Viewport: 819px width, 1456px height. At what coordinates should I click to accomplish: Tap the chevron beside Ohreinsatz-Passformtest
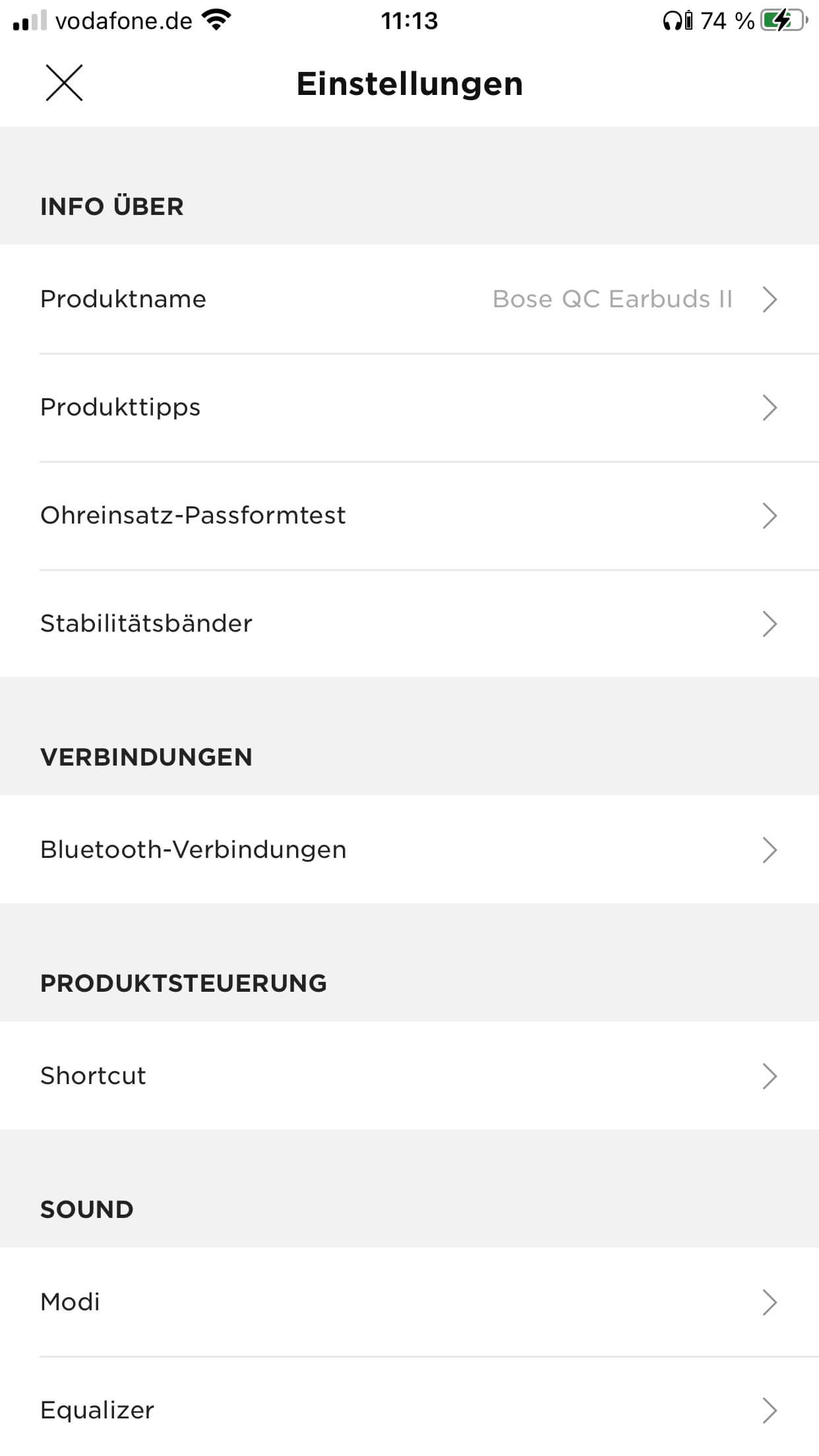point(769,516)
